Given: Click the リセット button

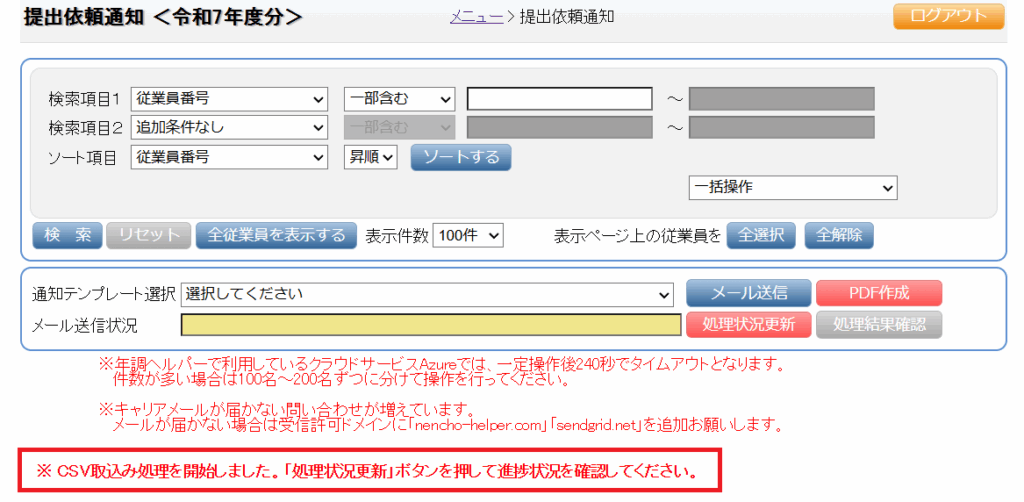Looking at the screenshot, I should pos(149,235).
